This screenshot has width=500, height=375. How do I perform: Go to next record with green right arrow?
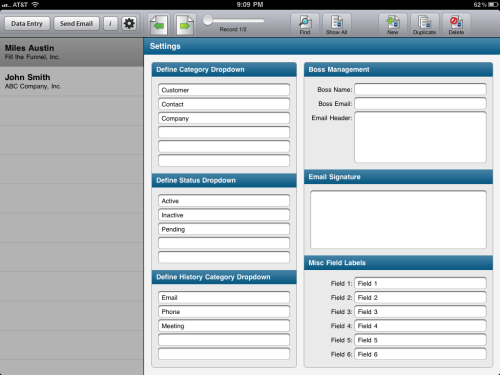[x=185, y=25]
